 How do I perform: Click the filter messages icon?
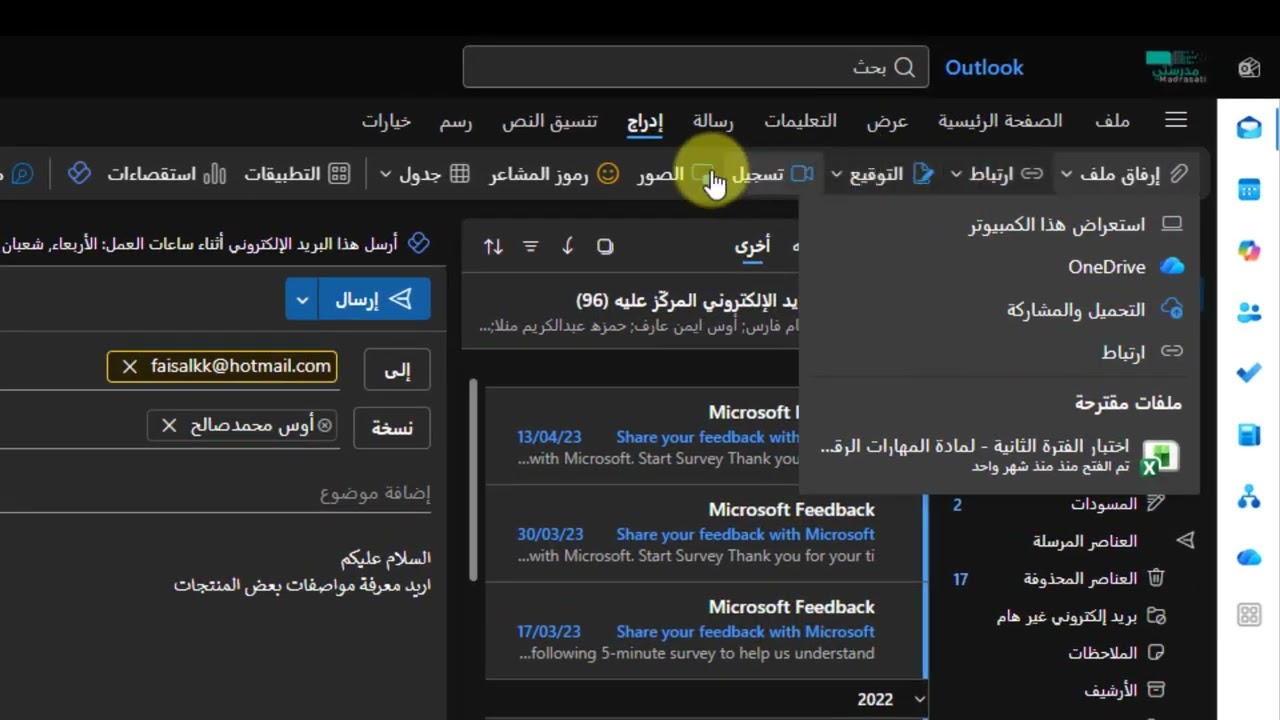(x=530, y=246)
